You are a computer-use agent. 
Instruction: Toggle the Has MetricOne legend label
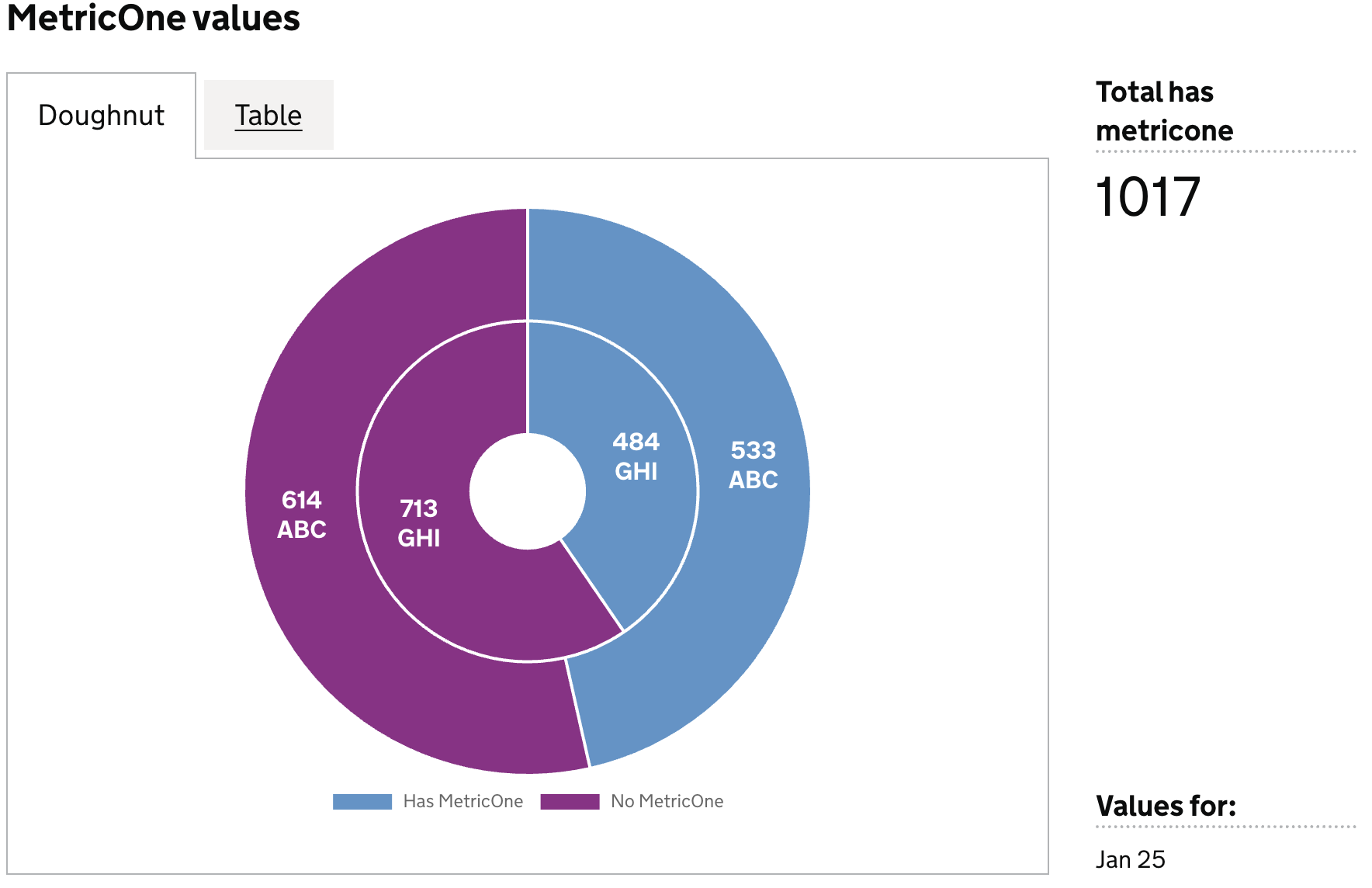click(x=463, y=802)
